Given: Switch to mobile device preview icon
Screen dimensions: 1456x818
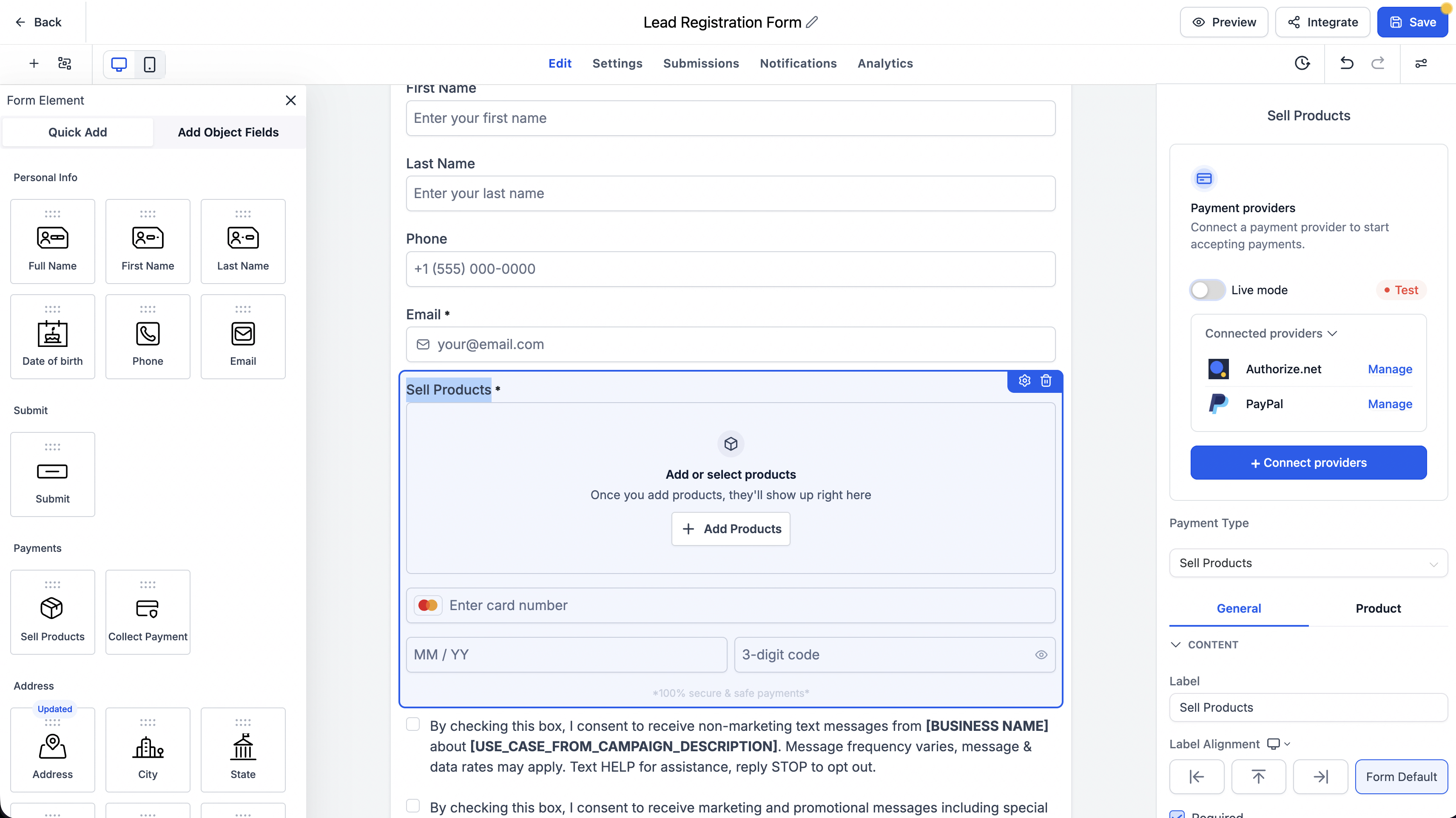Looking at the screenshot, I should tap(149, 64).
